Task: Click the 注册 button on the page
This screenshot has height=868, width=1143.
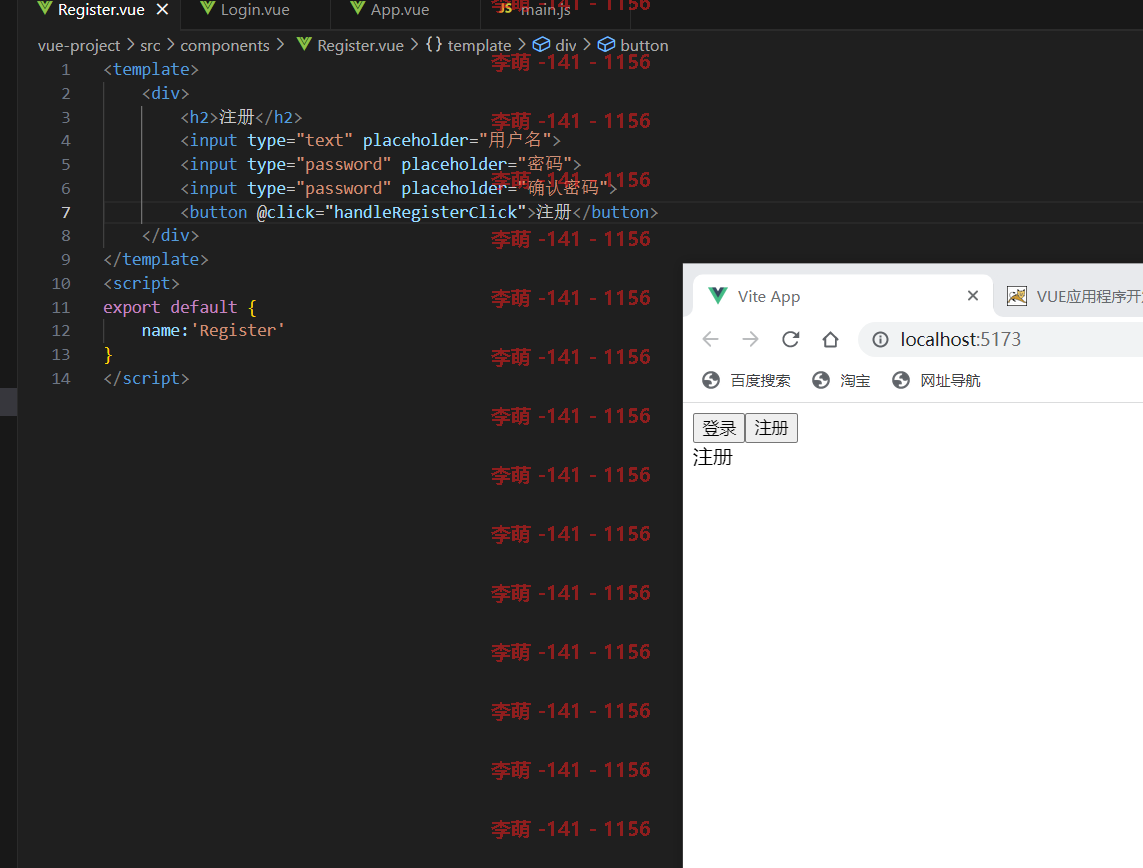Action: [x=771, y=428]
